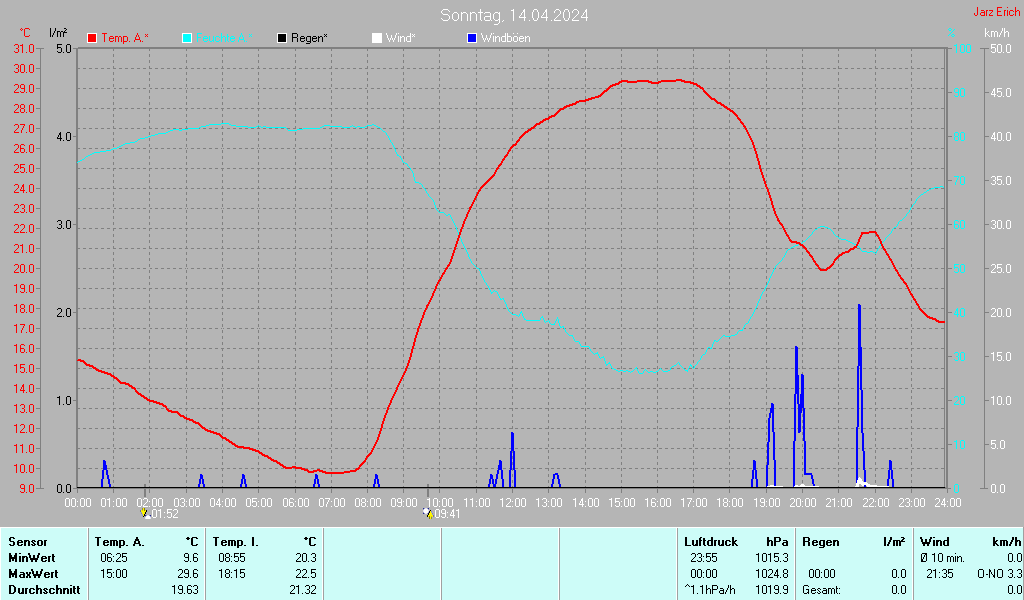Click the '15:00' maximum time cell

pos(114,574)
